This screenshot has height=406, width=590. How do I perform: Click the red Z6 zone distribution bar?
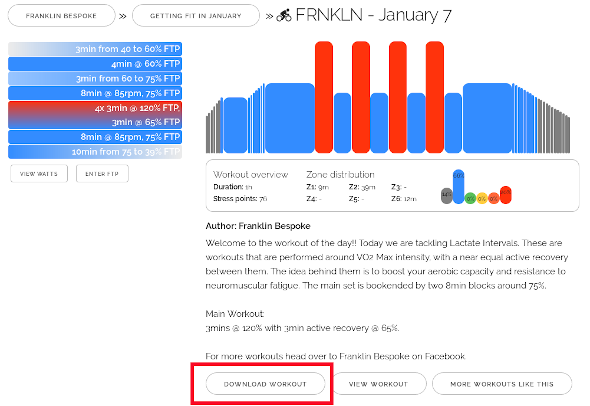(x=505, y=195)
